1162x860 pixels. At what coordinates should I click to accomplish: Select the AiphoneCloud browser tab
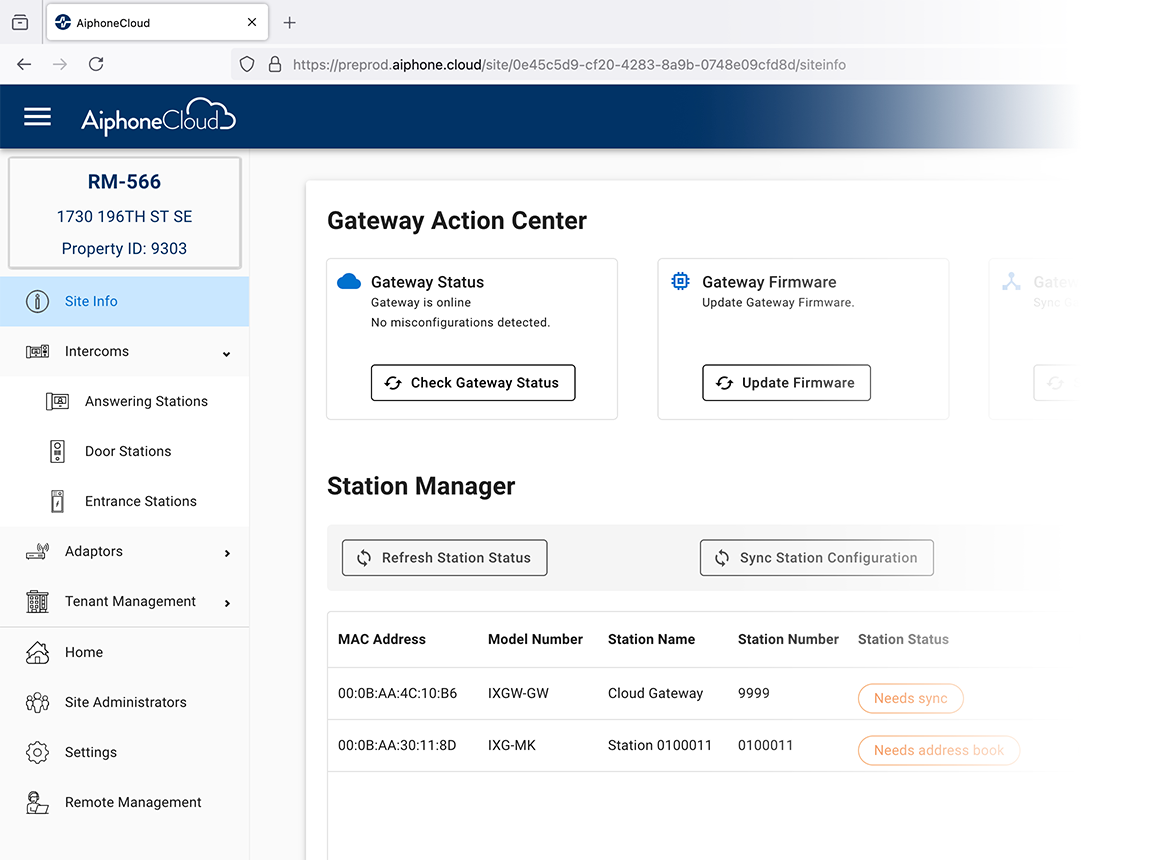pos(157,23)
